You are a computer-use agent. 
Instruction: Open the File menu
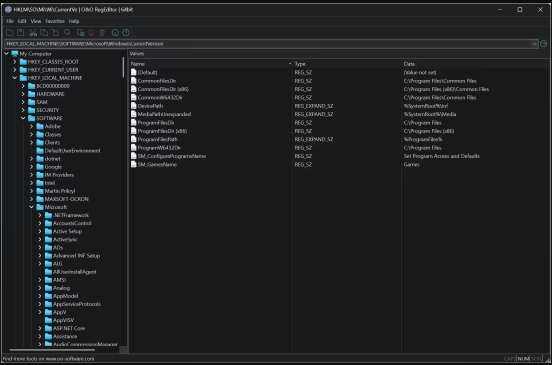10,21
